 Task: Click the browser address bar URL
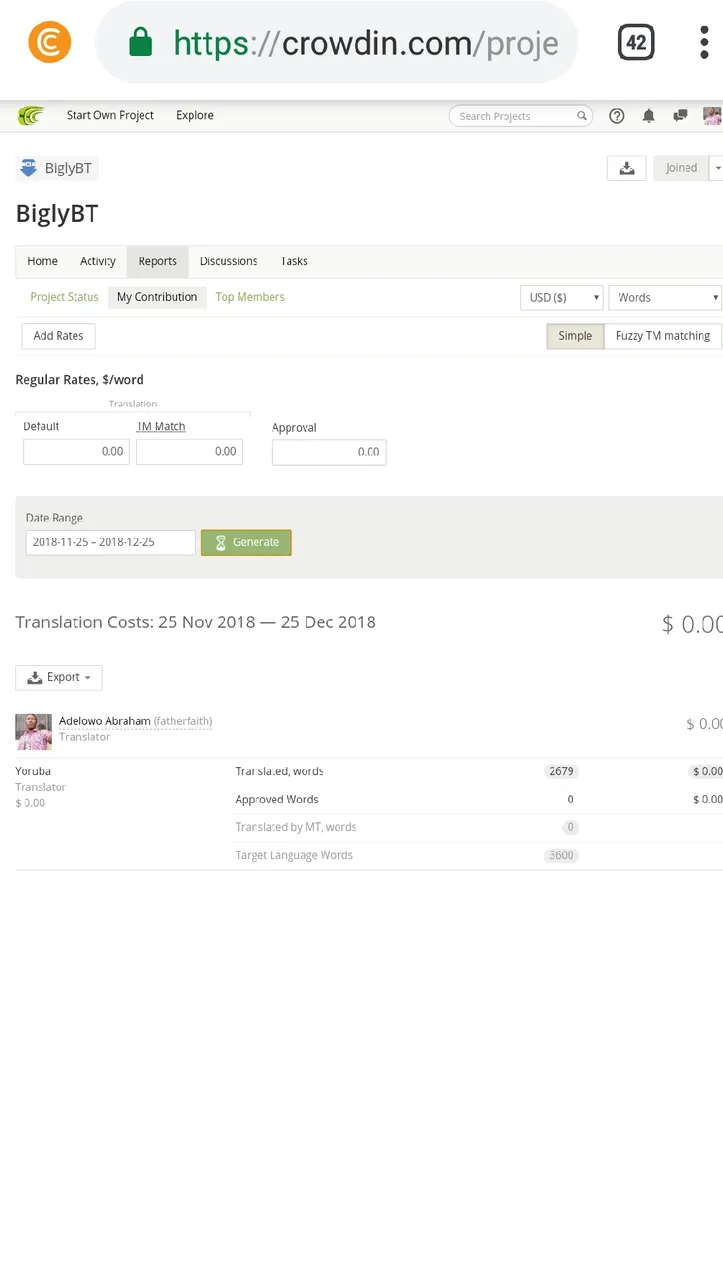click(365, 43)
